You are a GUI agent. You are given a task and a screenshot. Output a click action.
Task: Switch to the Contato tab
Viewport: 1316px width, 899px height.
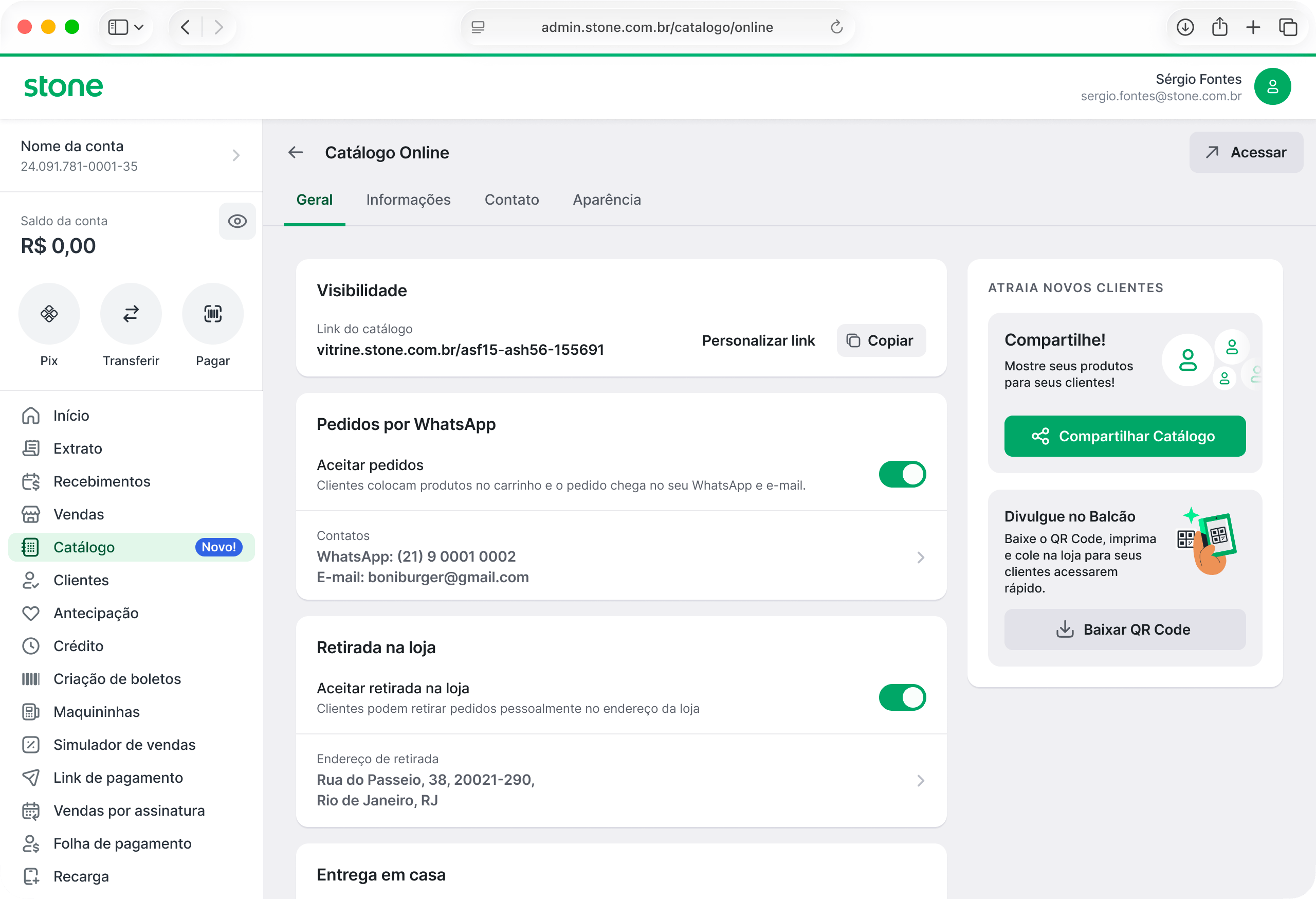(x=511, y=200)
